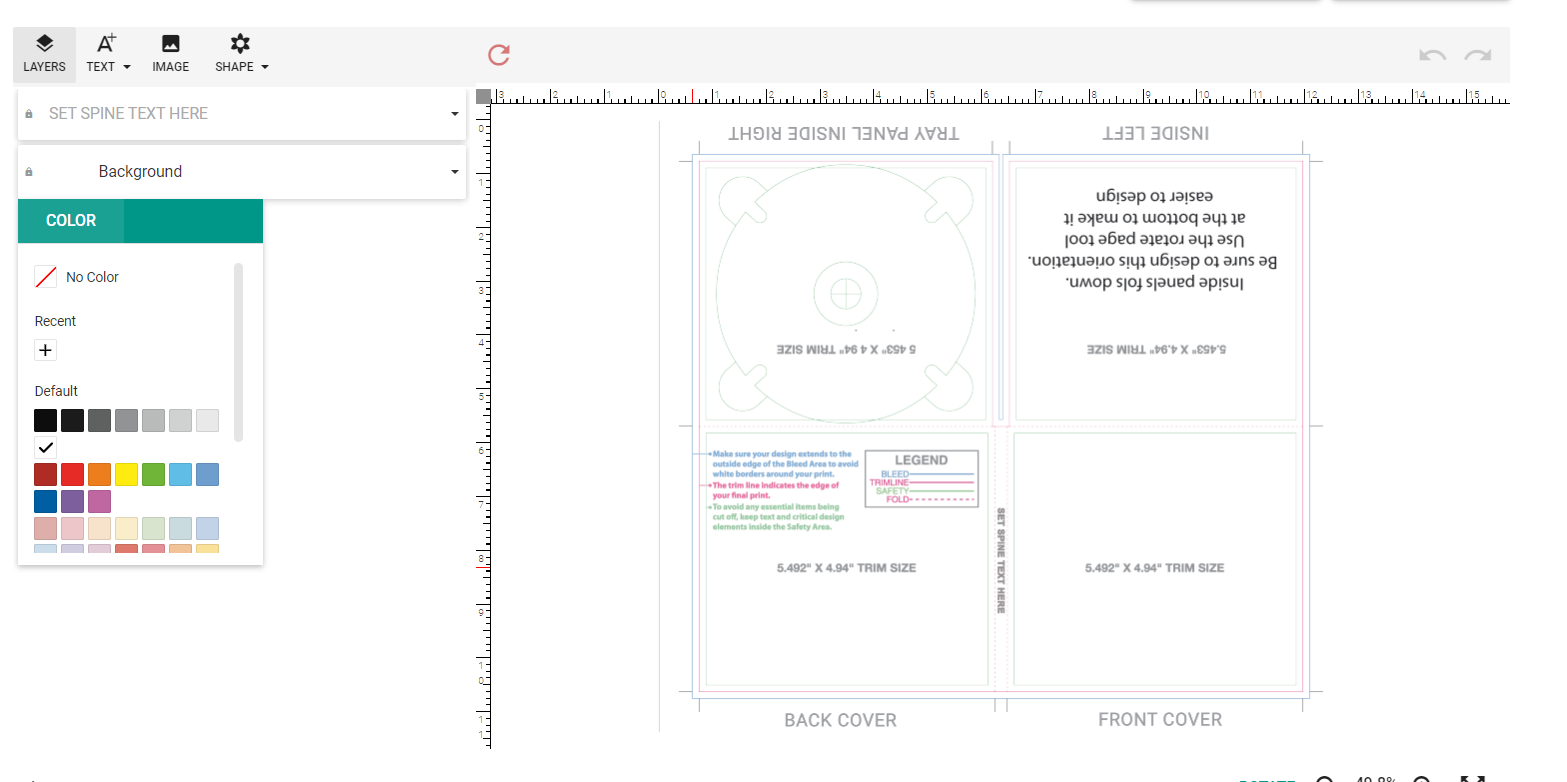
Task: Select the vertical spine text on canvas
Action: 1000,560
